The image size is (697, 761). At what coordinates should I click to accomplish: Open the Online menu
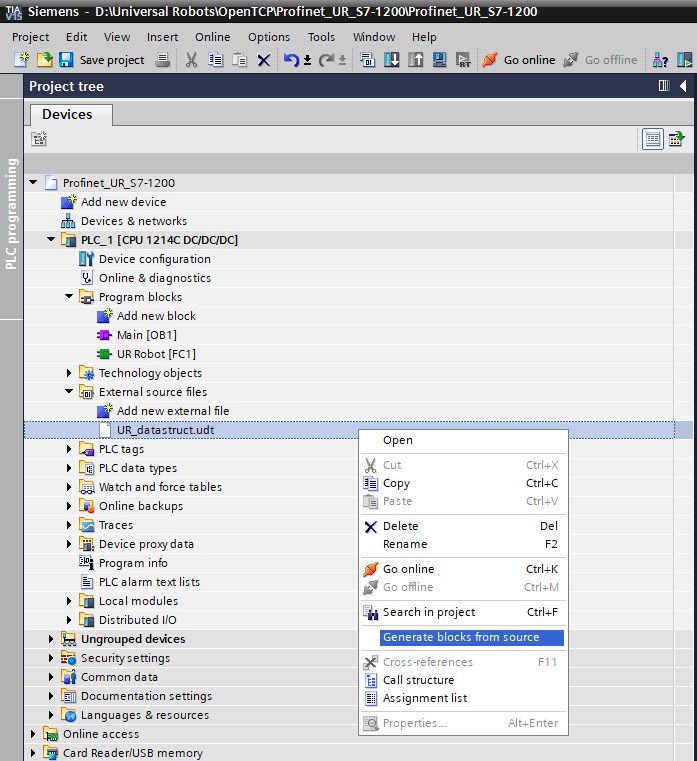click(213, 37)
